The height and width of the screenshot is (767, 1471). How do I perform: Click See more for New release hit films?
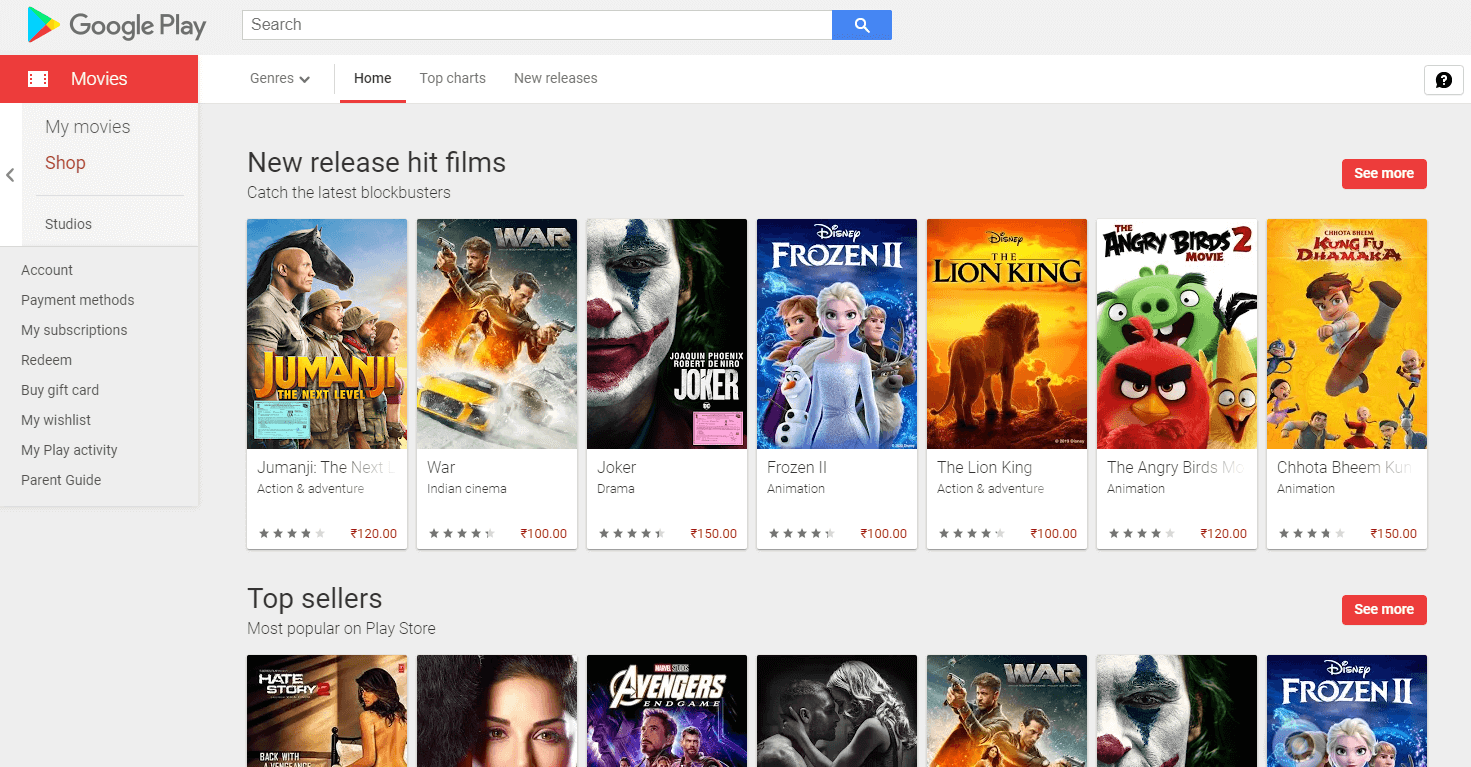1384,173
